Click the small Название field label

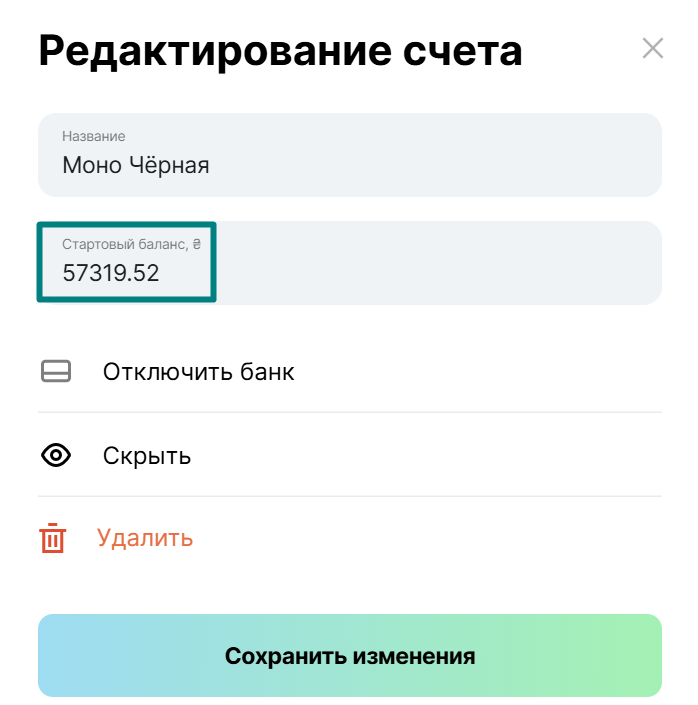tap(94, 136)
